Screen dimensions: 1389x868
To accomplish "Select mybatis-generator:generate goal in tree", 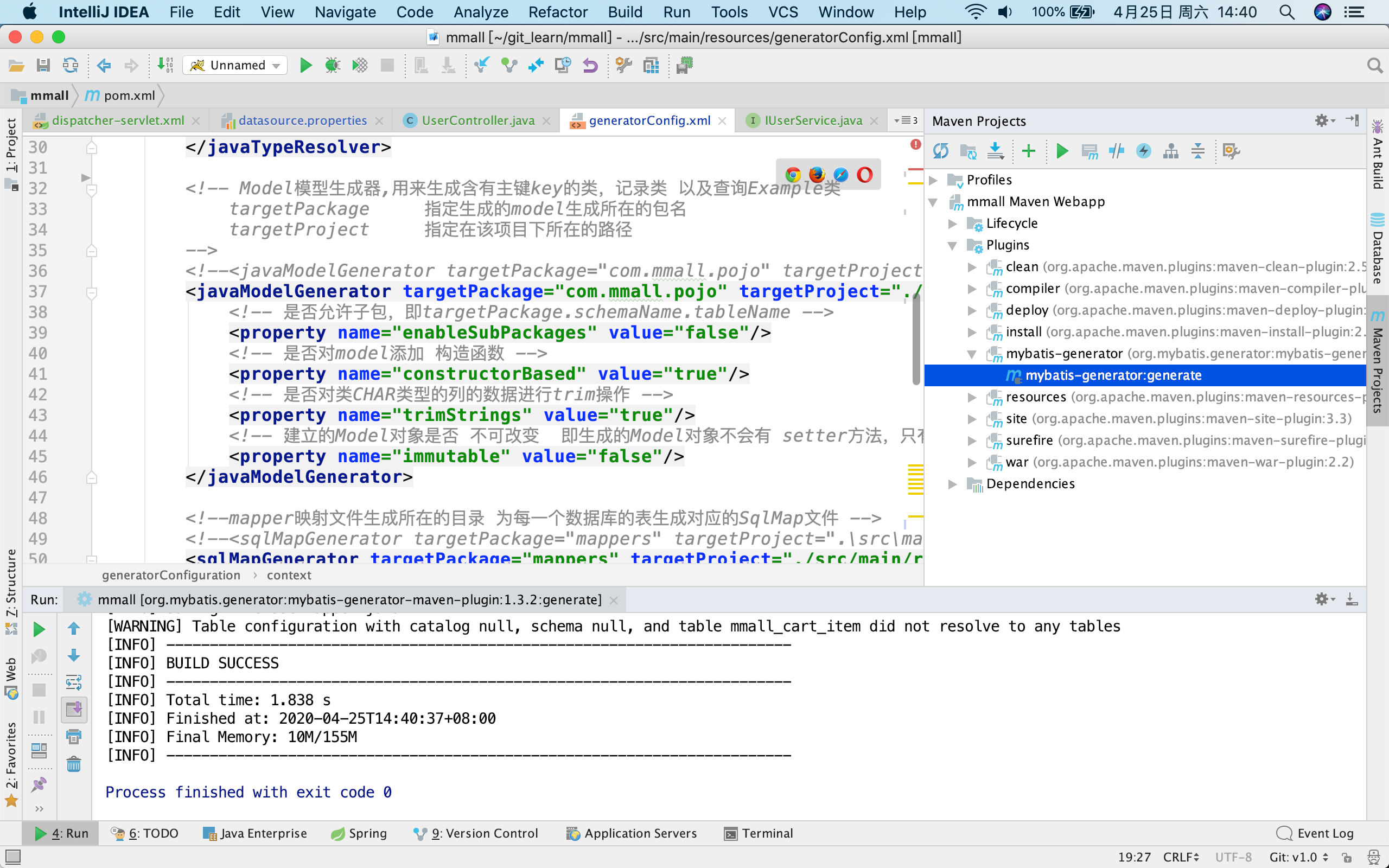I will click(x=1113, y=375).
